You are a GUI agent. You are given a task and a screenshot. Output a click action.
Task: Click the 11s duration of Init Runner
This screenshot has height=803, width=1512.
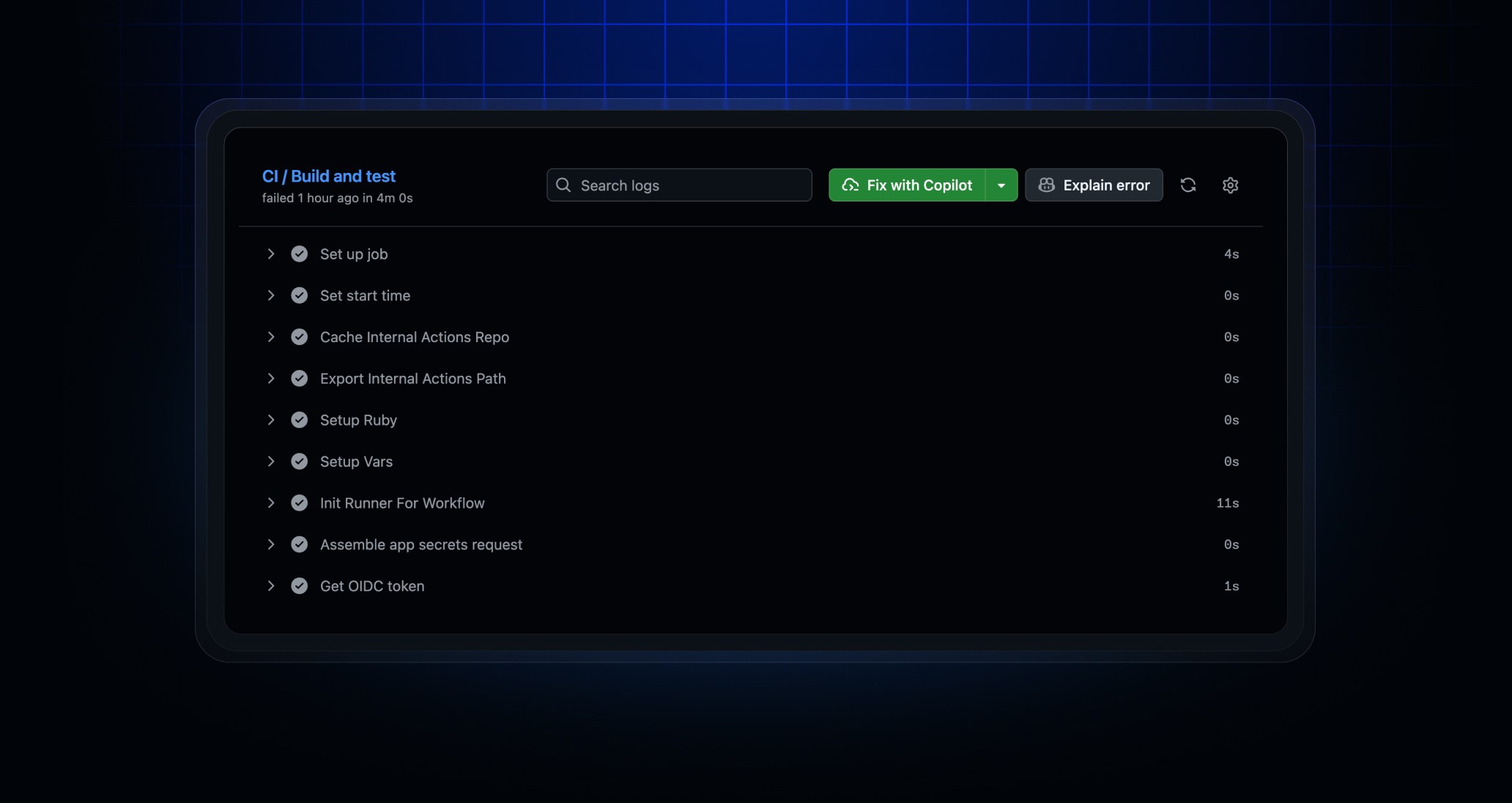click(1228, 503)
